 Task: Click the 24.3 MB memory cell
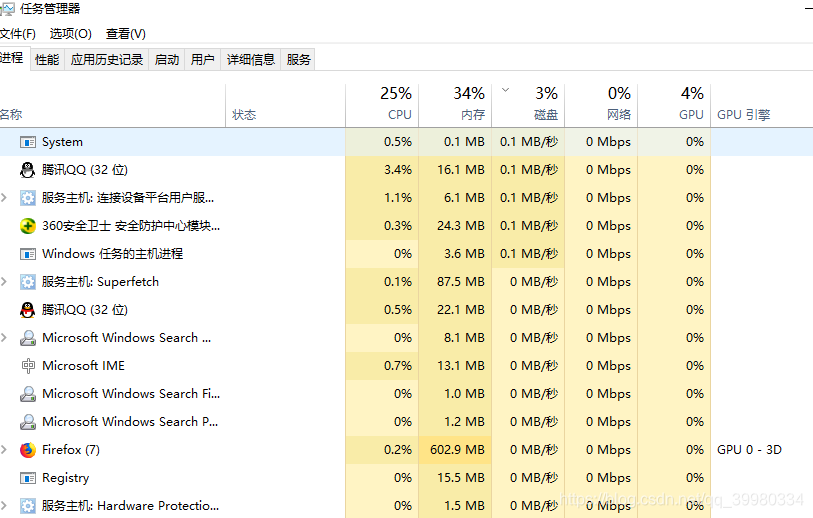click(455, 226)
